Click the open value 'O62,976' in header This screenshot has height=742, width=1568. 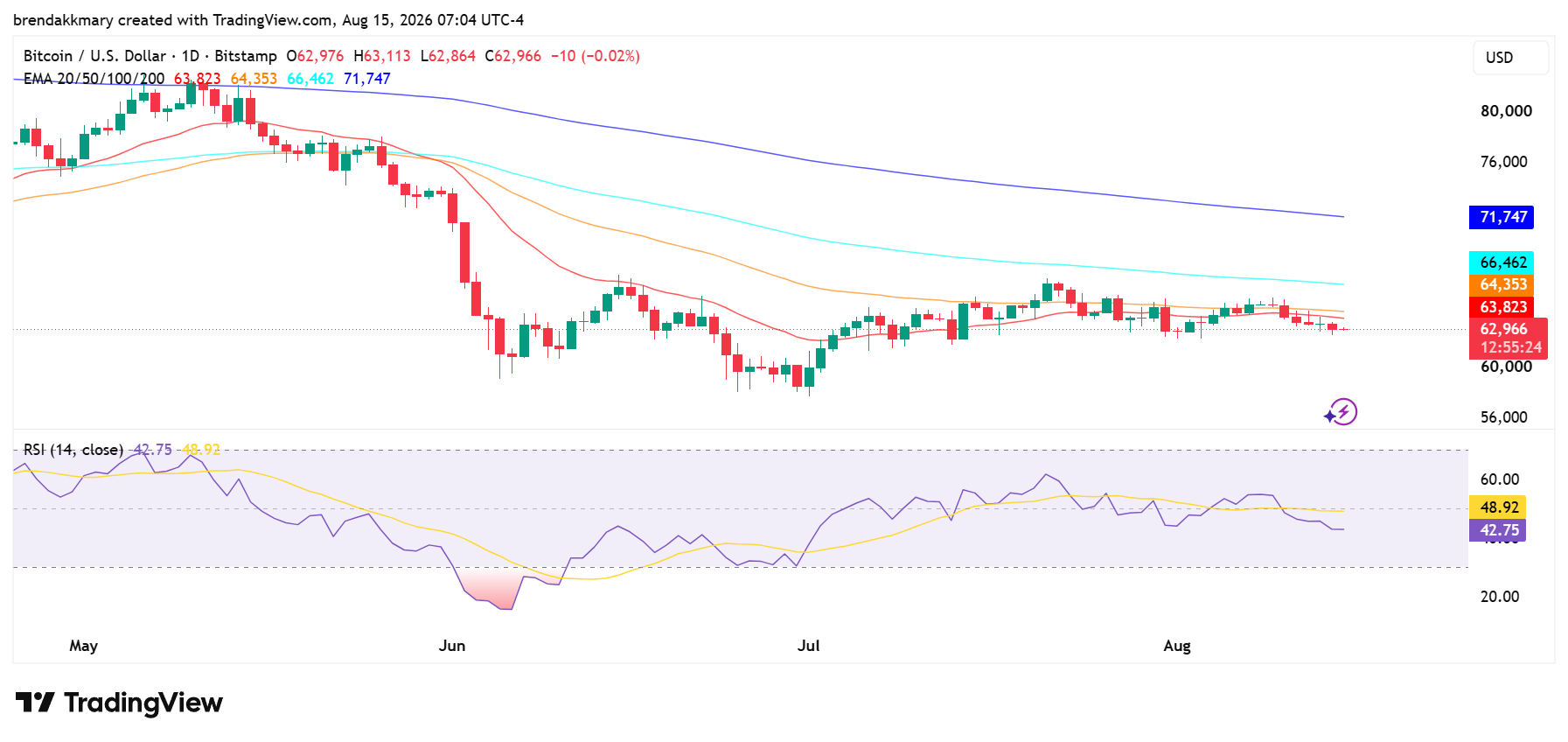pos(315,56)
